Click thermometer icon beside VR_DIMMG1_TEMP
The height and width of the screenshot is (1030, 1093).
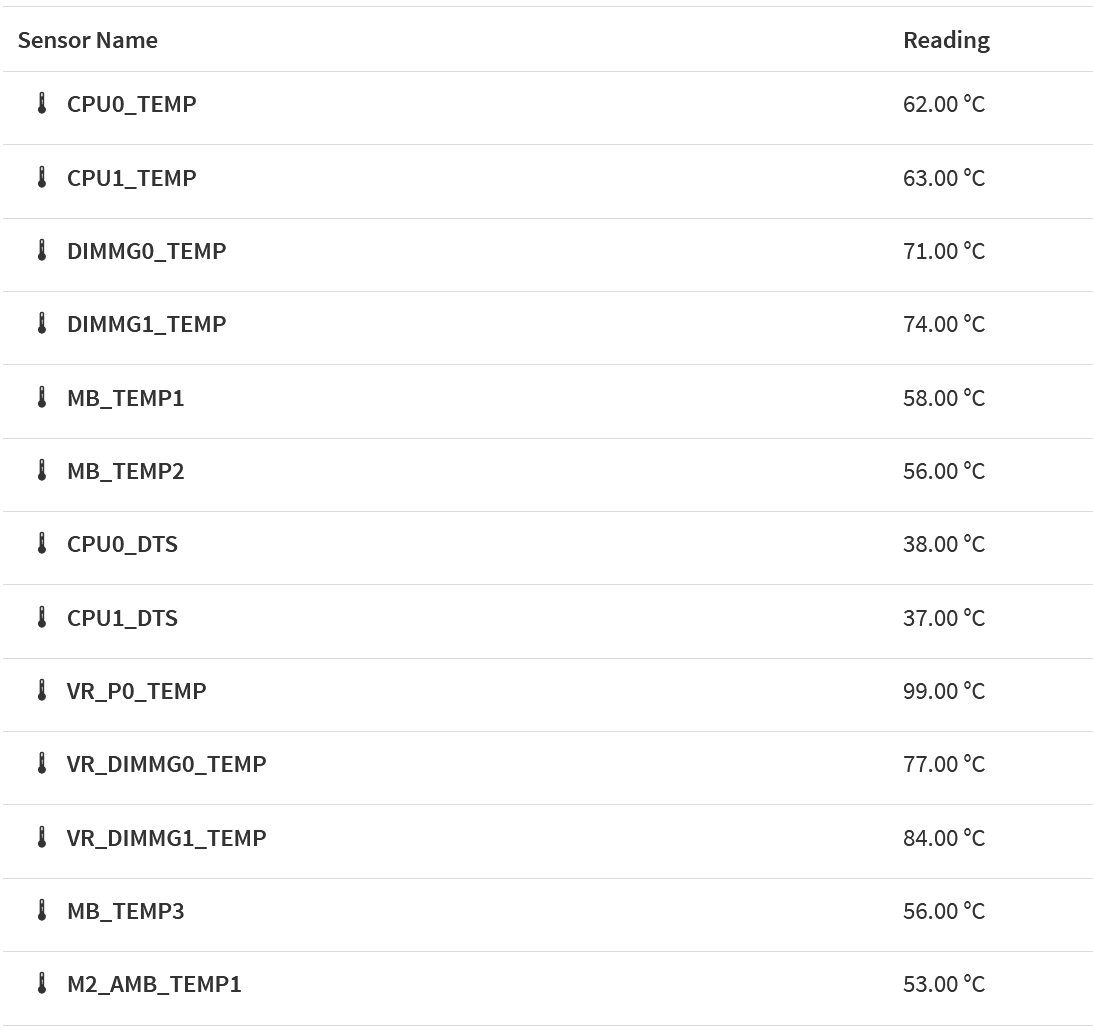(x=42, y=838)
